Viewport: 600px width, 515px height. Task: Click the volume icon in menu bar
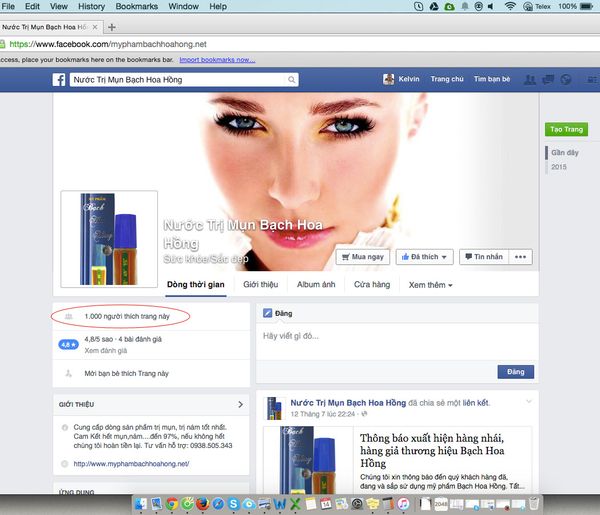pos(491,6)
